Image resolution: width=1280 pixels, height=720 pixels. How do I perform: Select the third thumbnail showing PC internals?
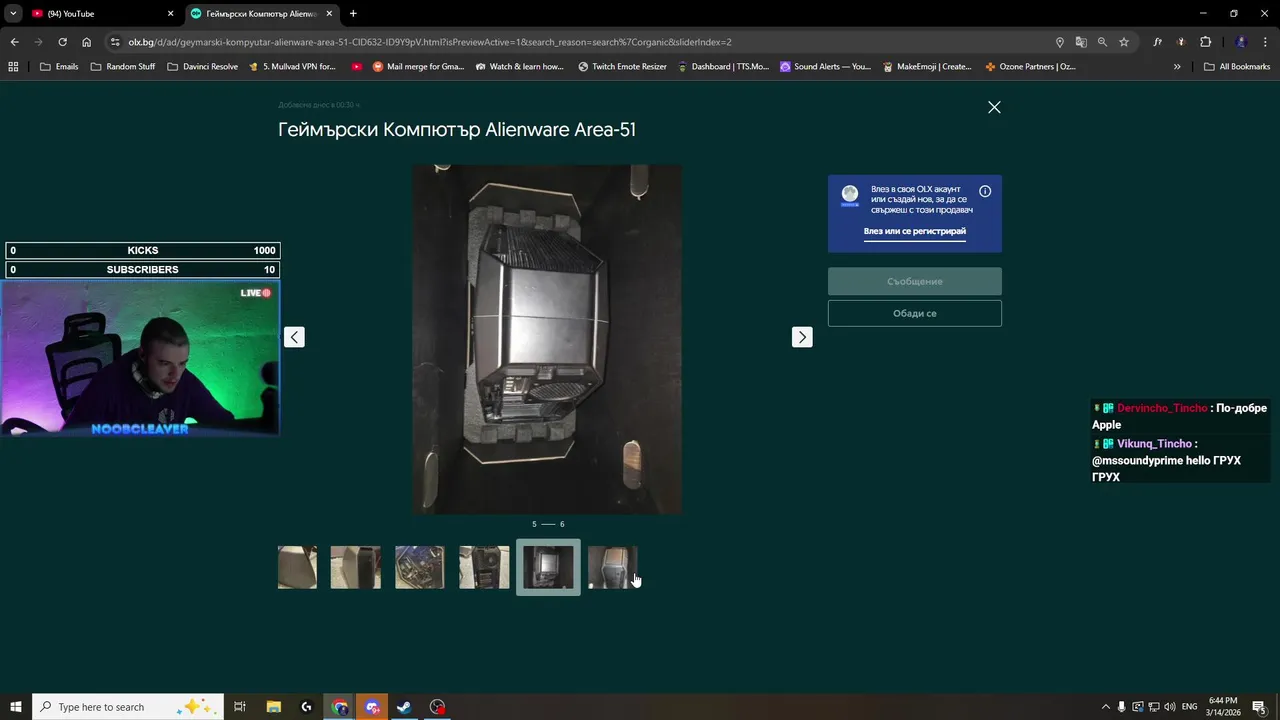tap(420, 567)
